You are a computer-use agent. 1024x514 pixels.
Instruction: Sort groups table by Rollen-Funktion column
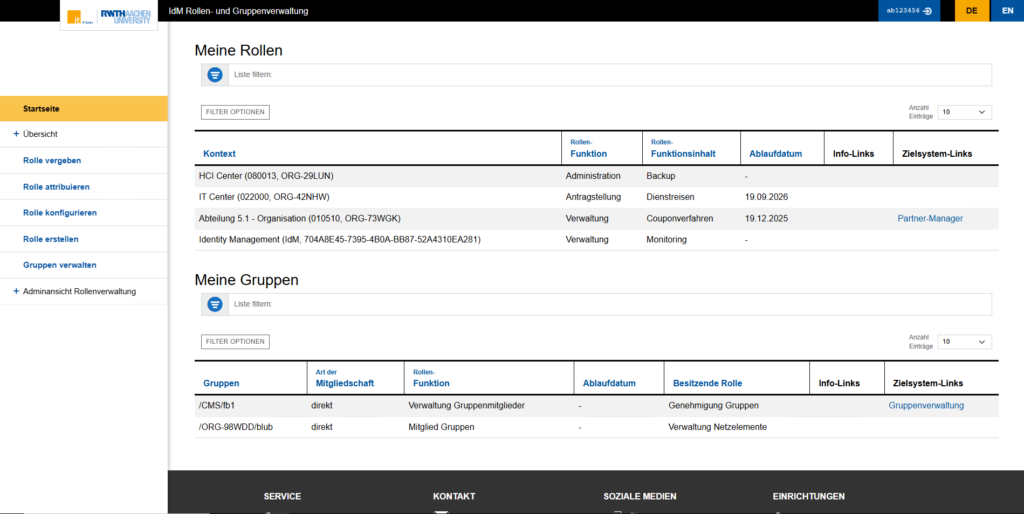coord(431,379)
